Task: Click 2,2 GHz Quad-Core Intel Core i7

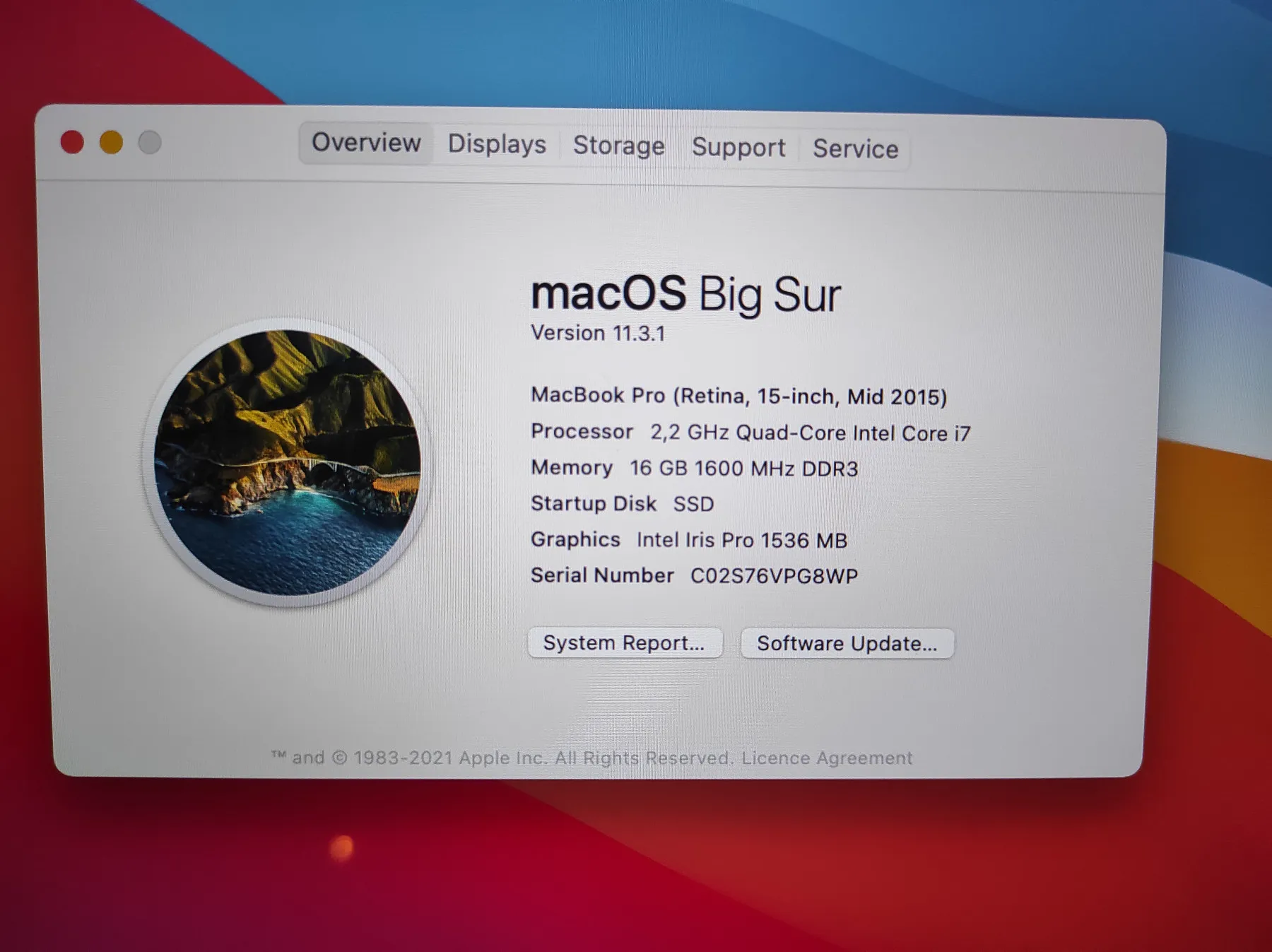Action: (x=811, y=433)
